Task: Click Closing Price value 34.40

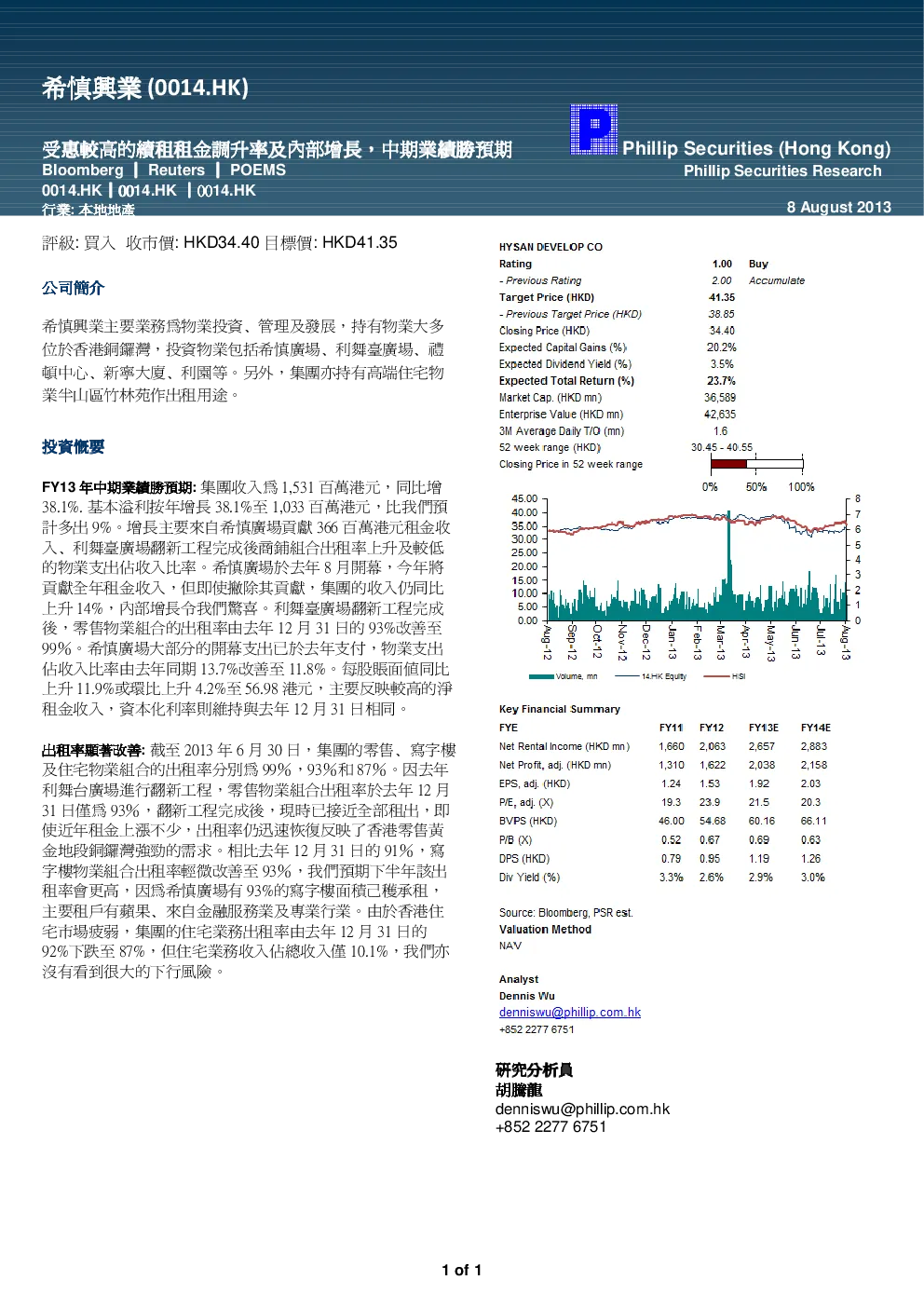Action: point(722,331)
